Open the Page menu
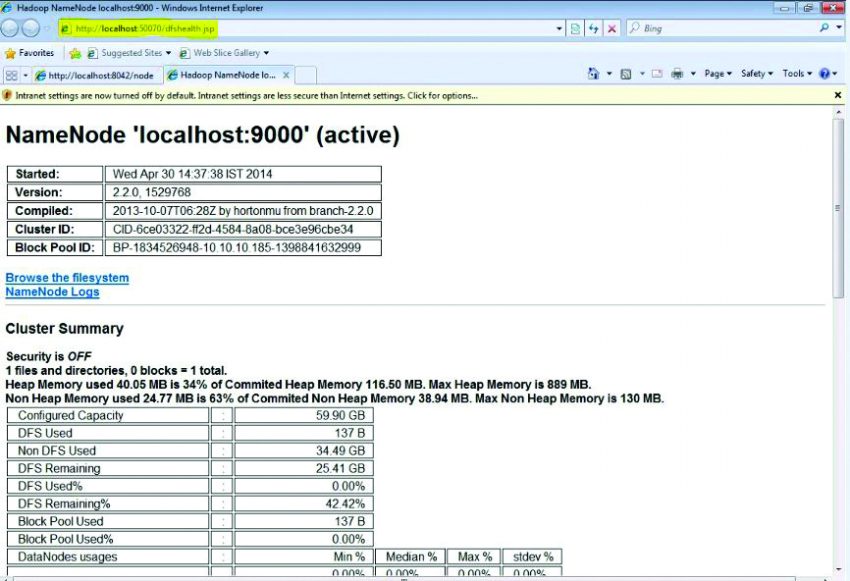850x581 pixels. [715, 74]
